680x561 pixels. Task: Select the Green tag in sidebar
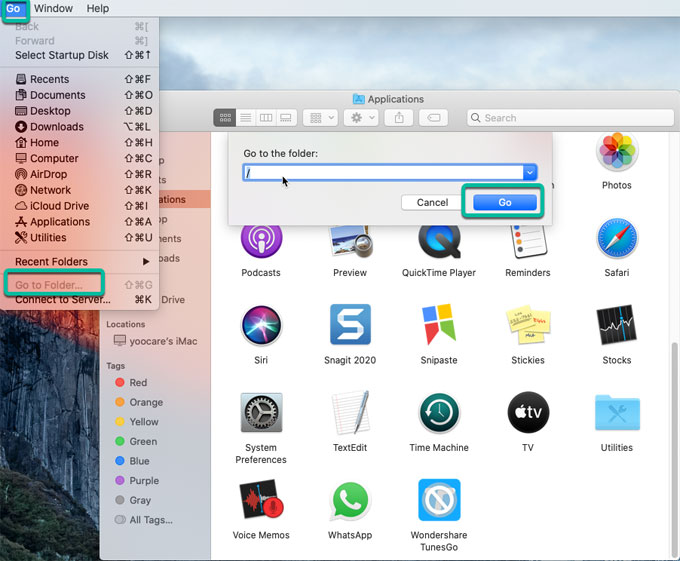coord(136,441)
